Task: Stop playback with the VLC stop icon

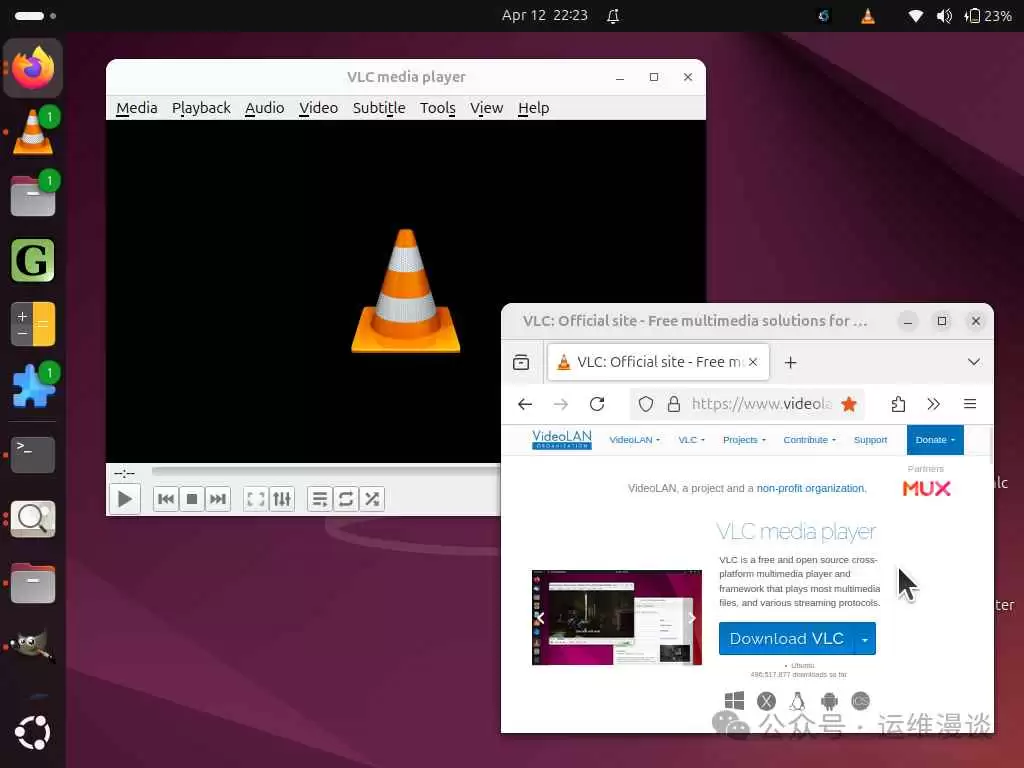Action: coord(192,498)
